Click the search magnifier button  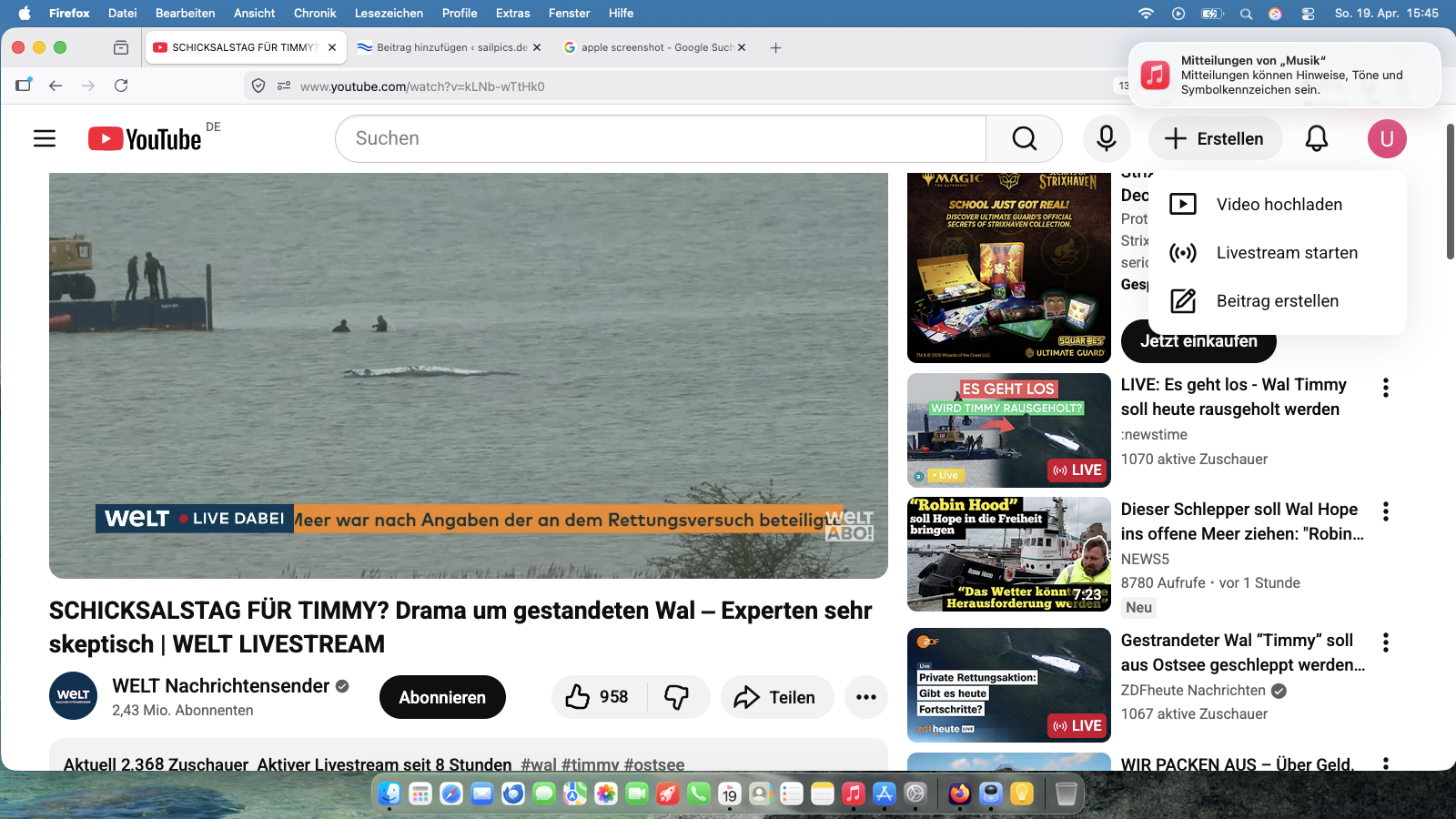coord(1024,138)
